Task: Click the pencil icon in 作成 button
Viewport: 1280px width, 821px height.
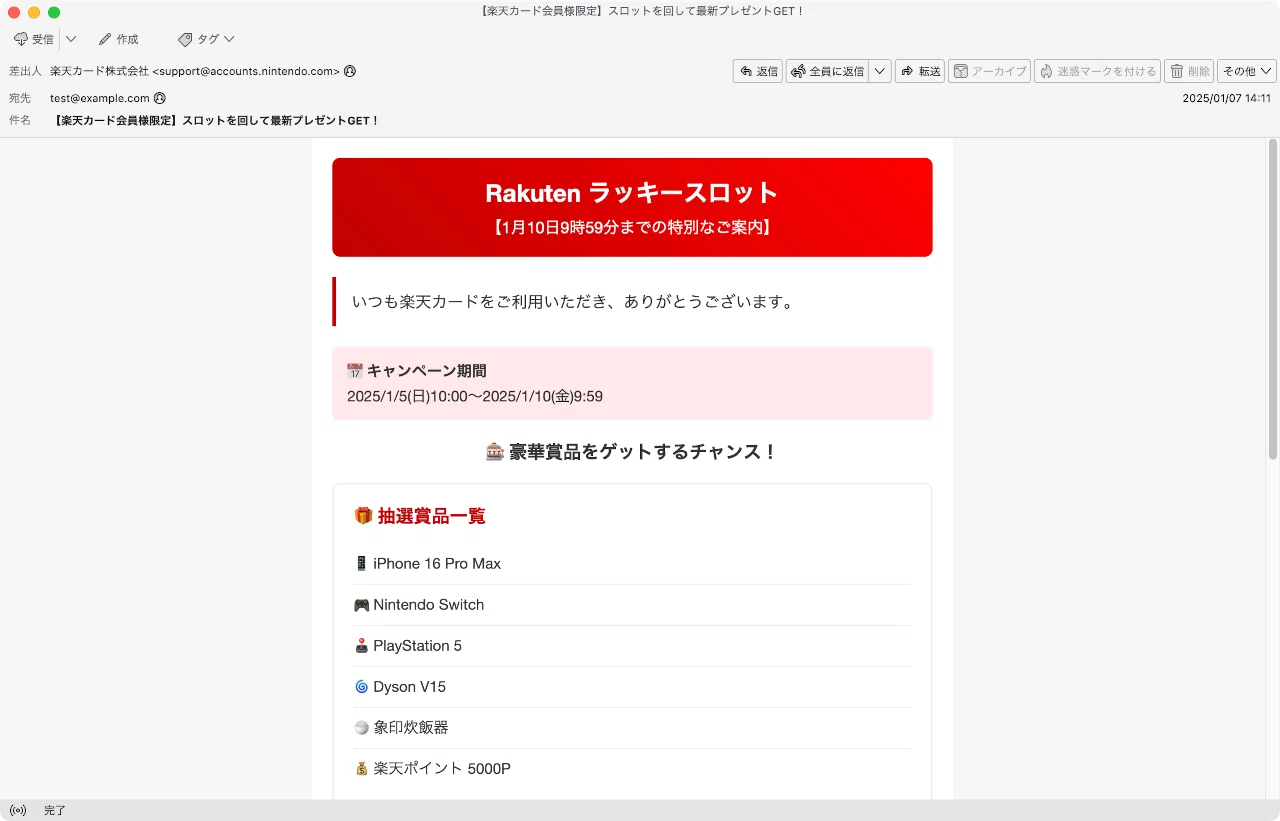Action: [105, 39]
